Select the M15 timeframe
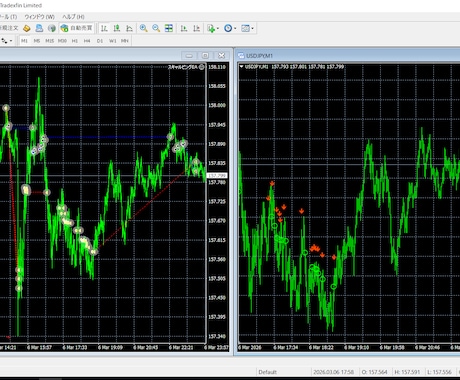This screenshot has width=460, height=380. click(x=49, y=41)
